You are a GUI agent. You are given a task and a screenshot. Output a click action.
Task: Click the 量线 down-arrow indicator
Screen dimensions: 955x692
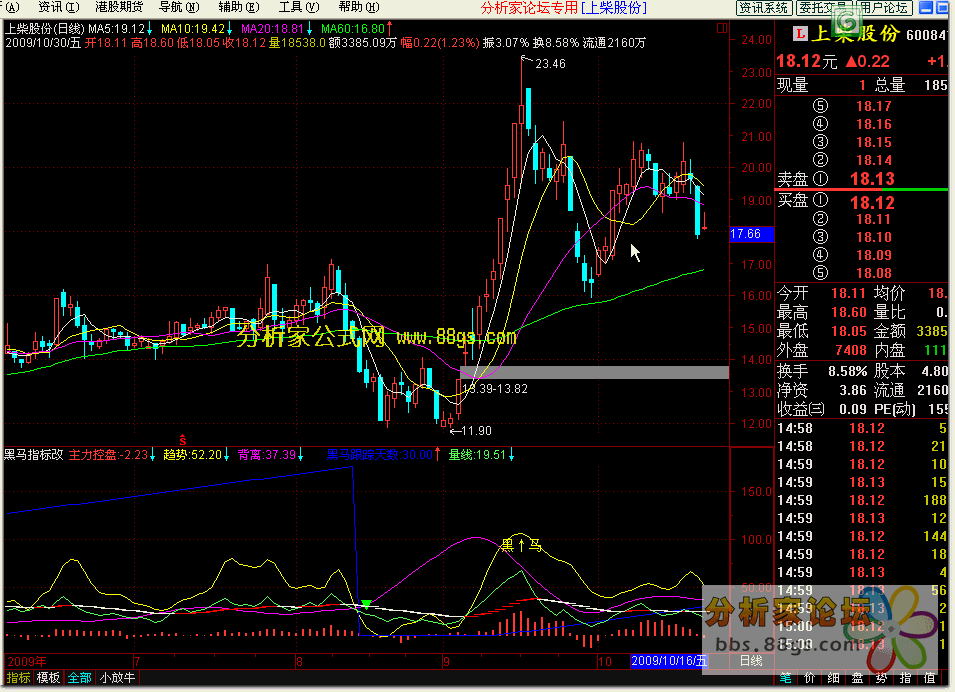click(511, 454)
